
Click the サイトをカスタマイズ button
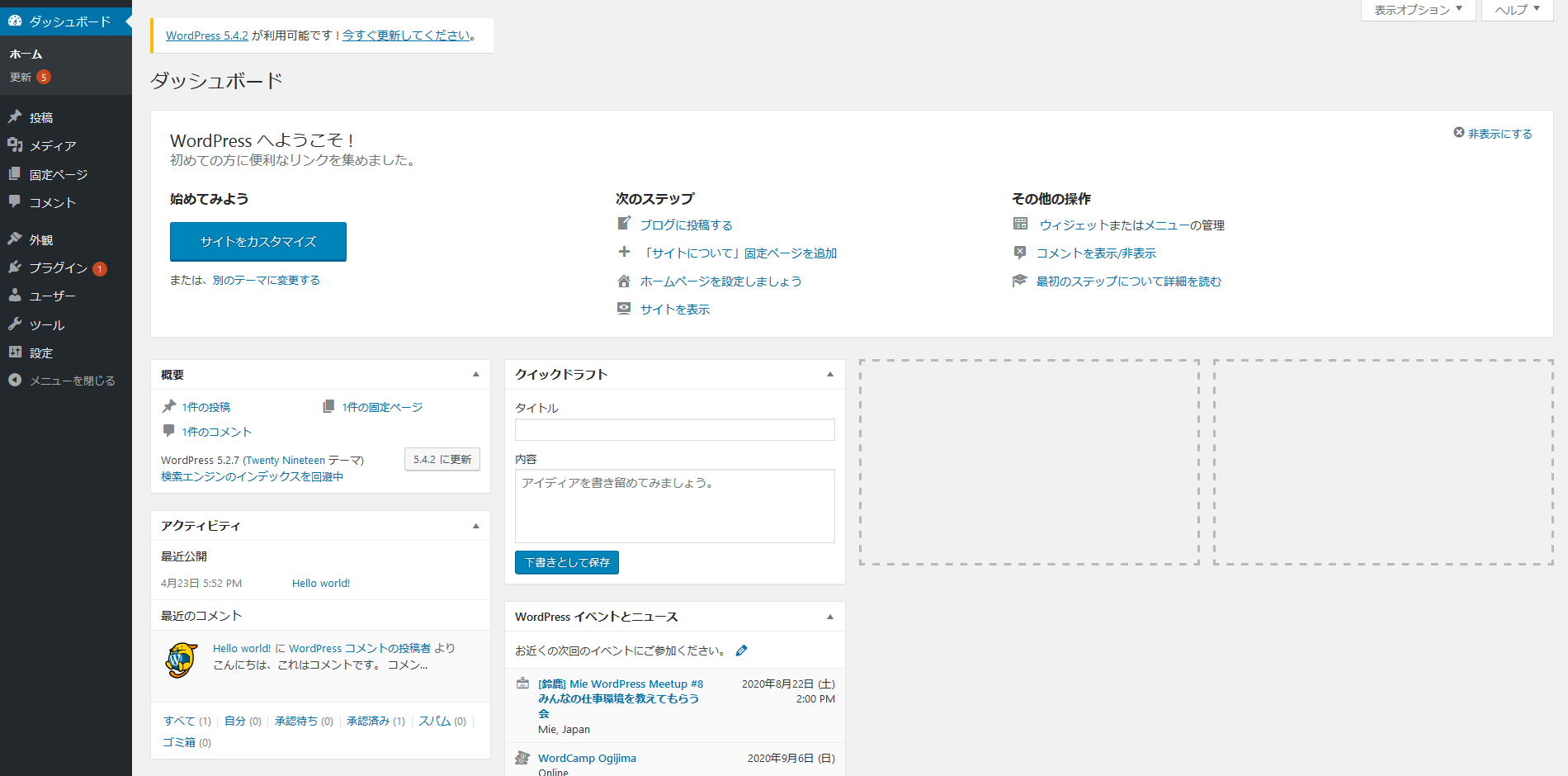point(258,242)
